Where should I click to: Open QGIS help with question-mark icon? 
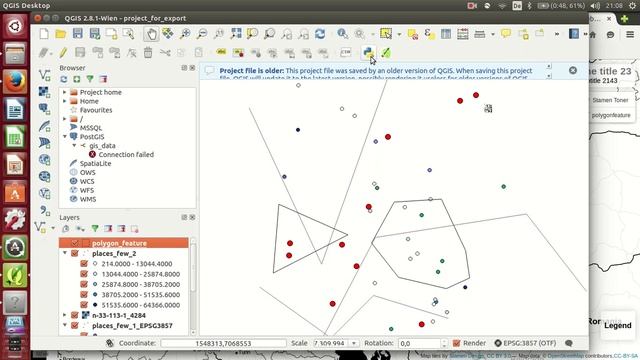click(x=574, y=33)
